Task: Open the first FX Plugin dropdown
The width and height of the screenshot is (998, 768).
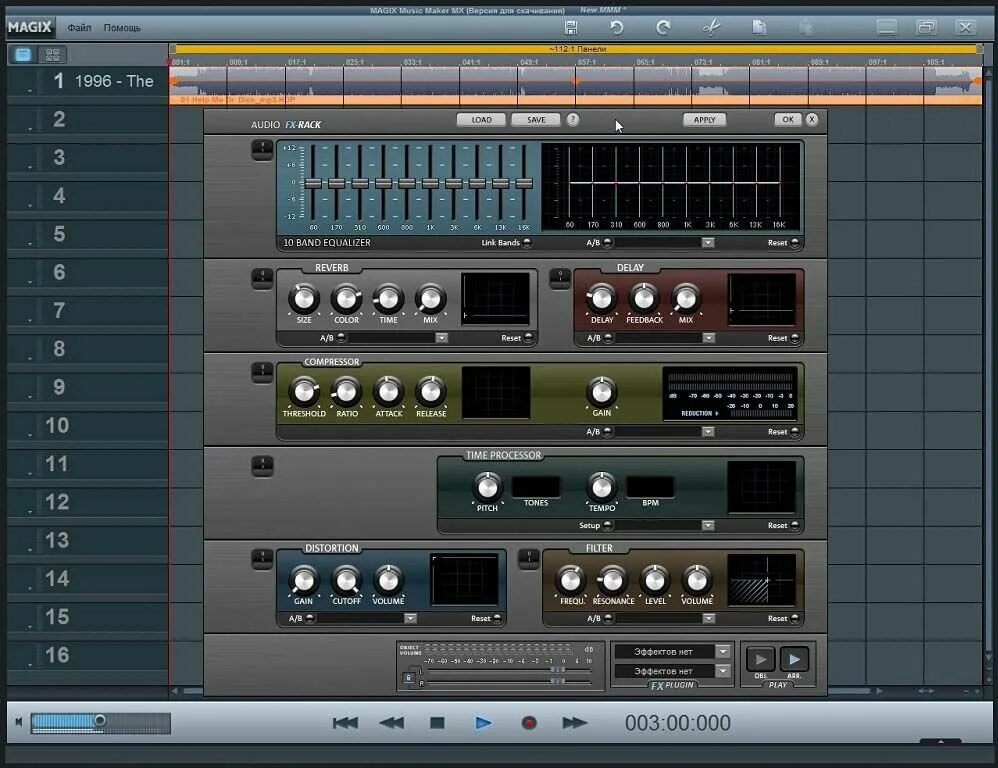Action: [x=722, y=652]
